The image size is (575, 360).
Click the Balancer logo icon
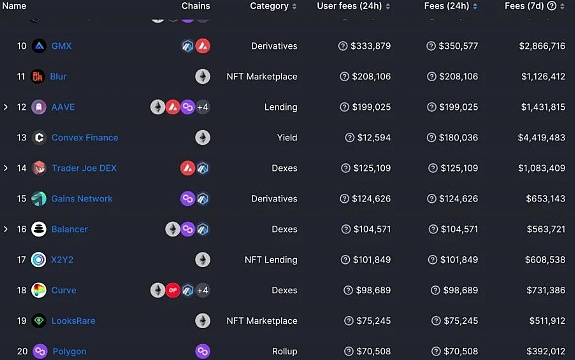(39, 229)
